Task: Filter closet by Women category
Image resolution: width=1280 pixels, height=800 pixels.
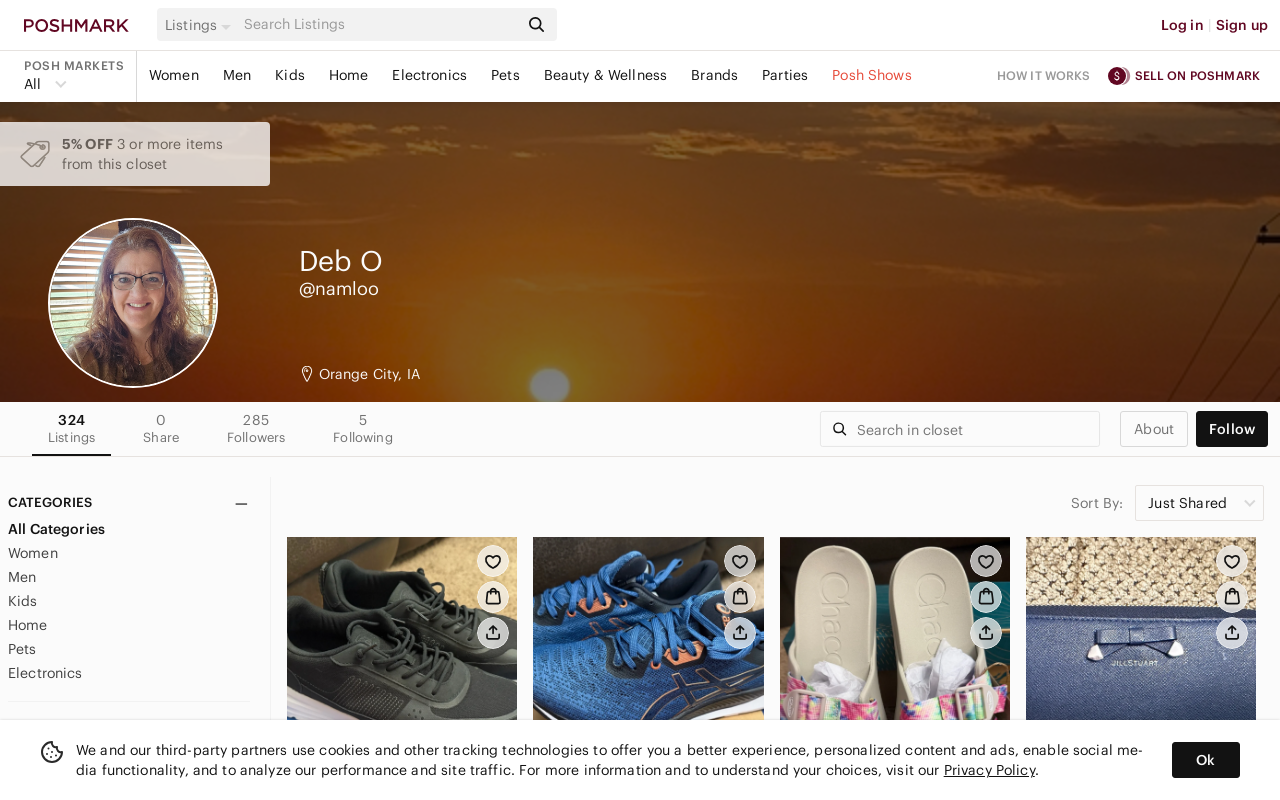Action: tap(33, 553)
